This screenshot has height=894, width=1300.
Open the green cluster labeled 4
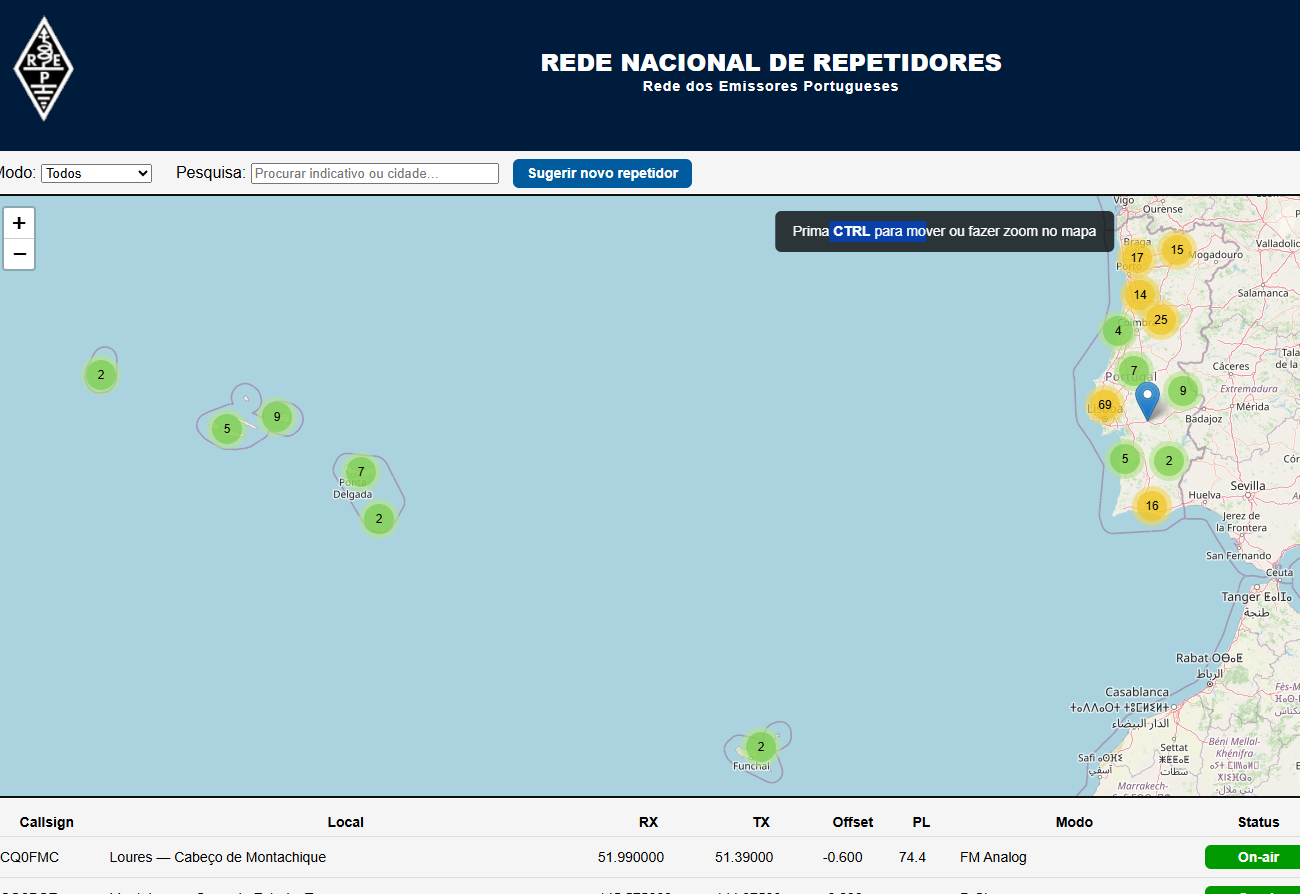tap(1118, 330)
